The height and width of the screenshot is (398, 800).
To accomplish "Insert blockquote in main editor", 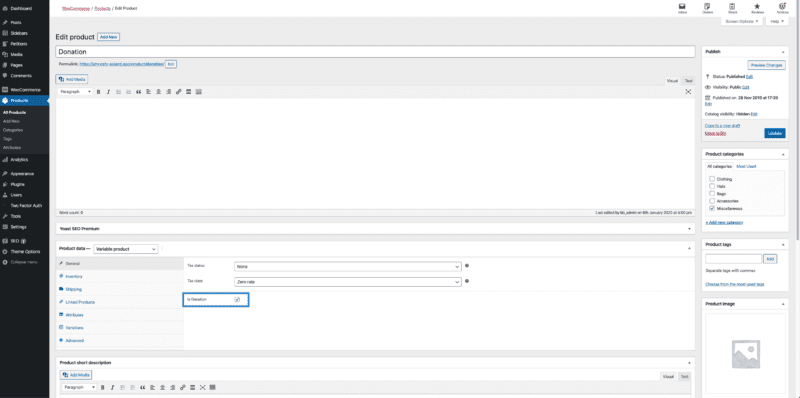I will [x=138, y=92].
